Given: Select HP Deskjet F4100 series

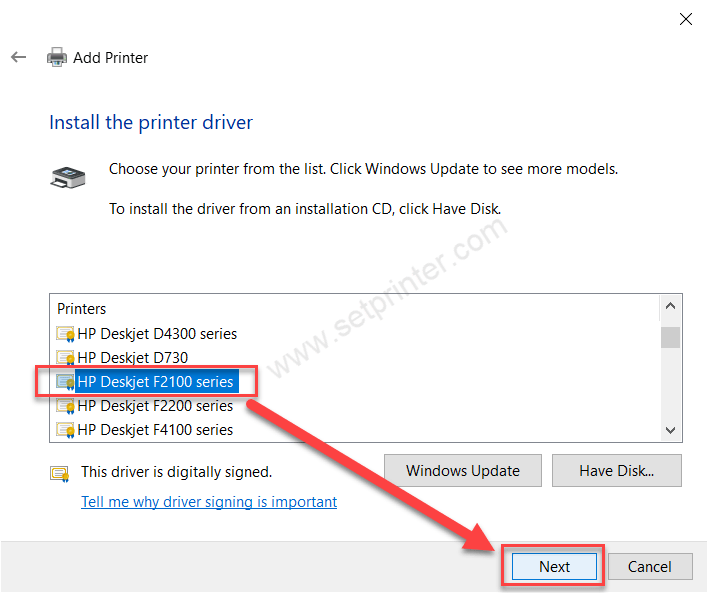Looking at the screenshot, I should tap(155, 430).
